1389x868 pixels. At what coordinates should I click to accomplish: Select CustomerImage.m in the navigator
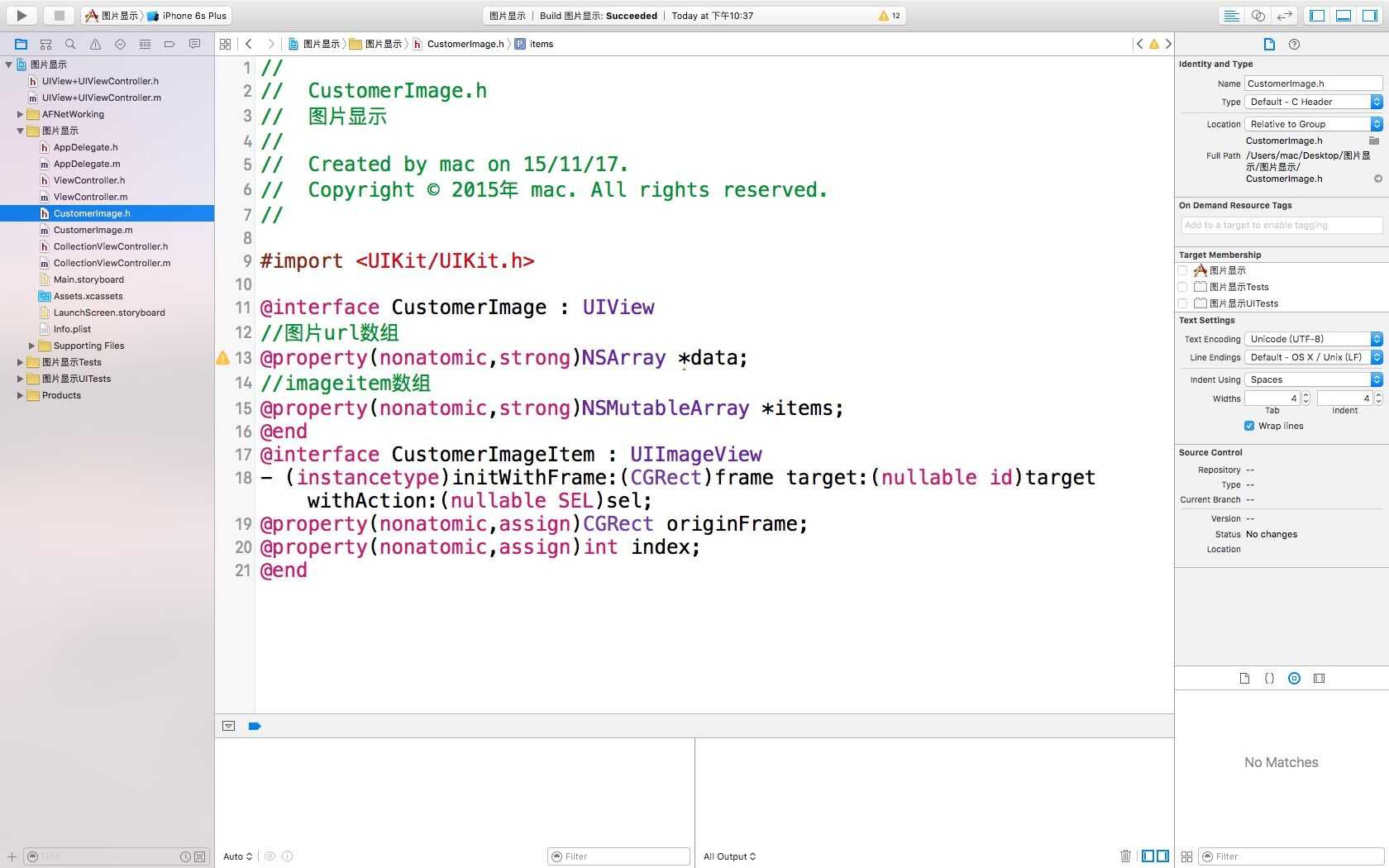click(x=93, y=230)
